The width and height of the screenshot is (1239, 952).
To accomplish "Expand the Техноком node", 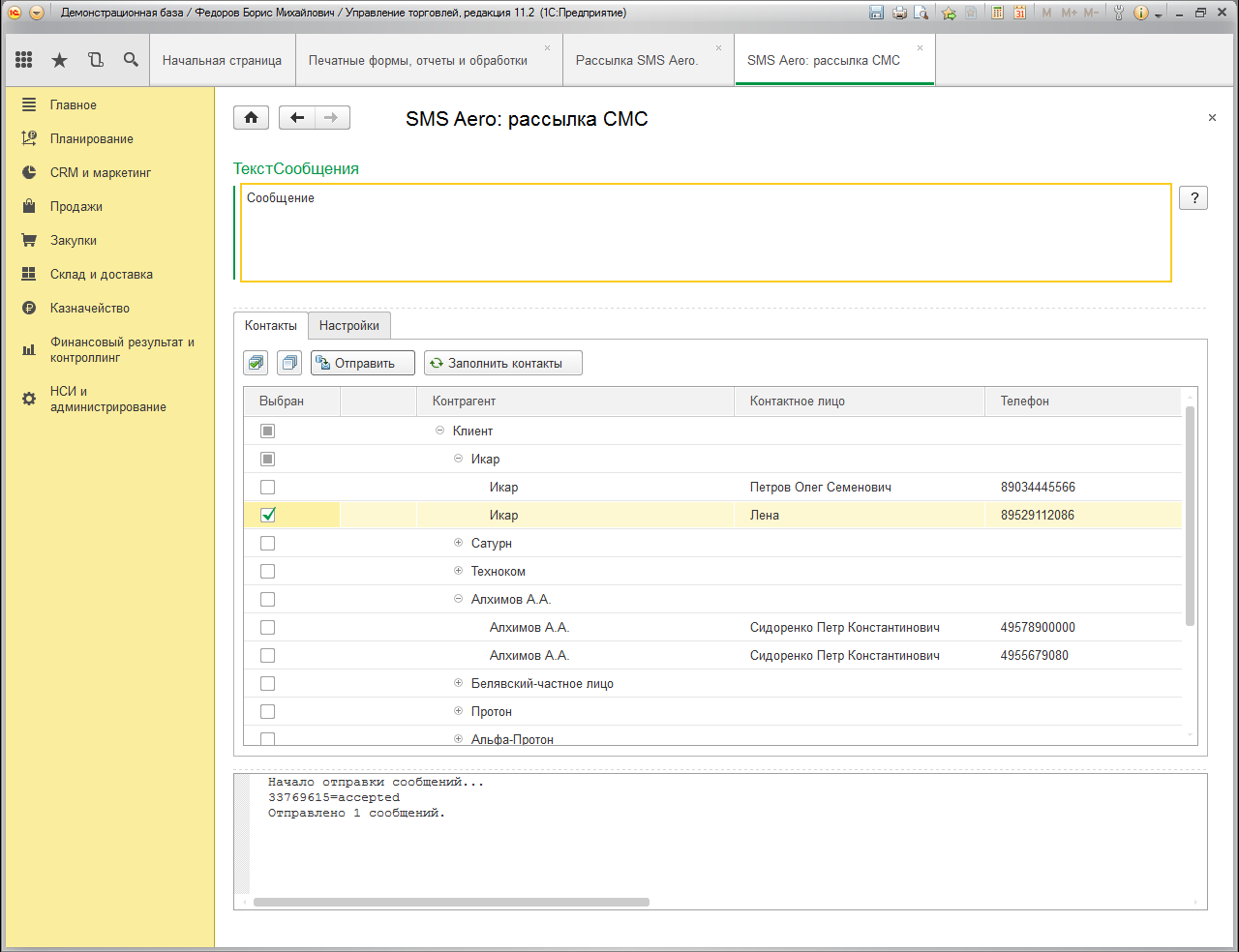I will (x=459, y=571).
